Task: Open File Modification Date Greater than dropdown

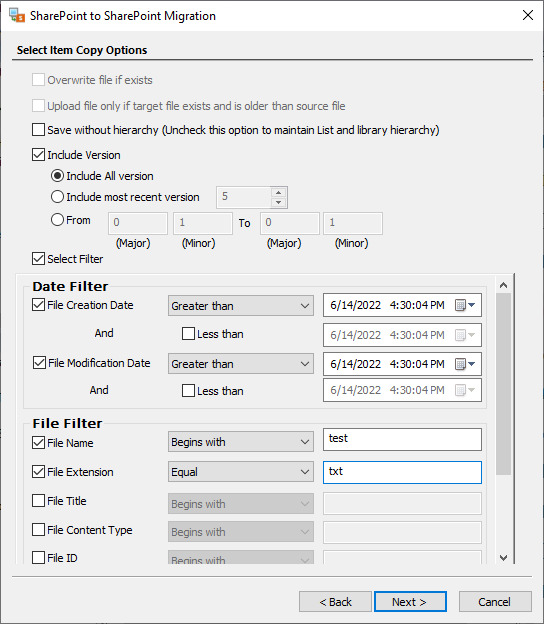Action: point(241,364)
